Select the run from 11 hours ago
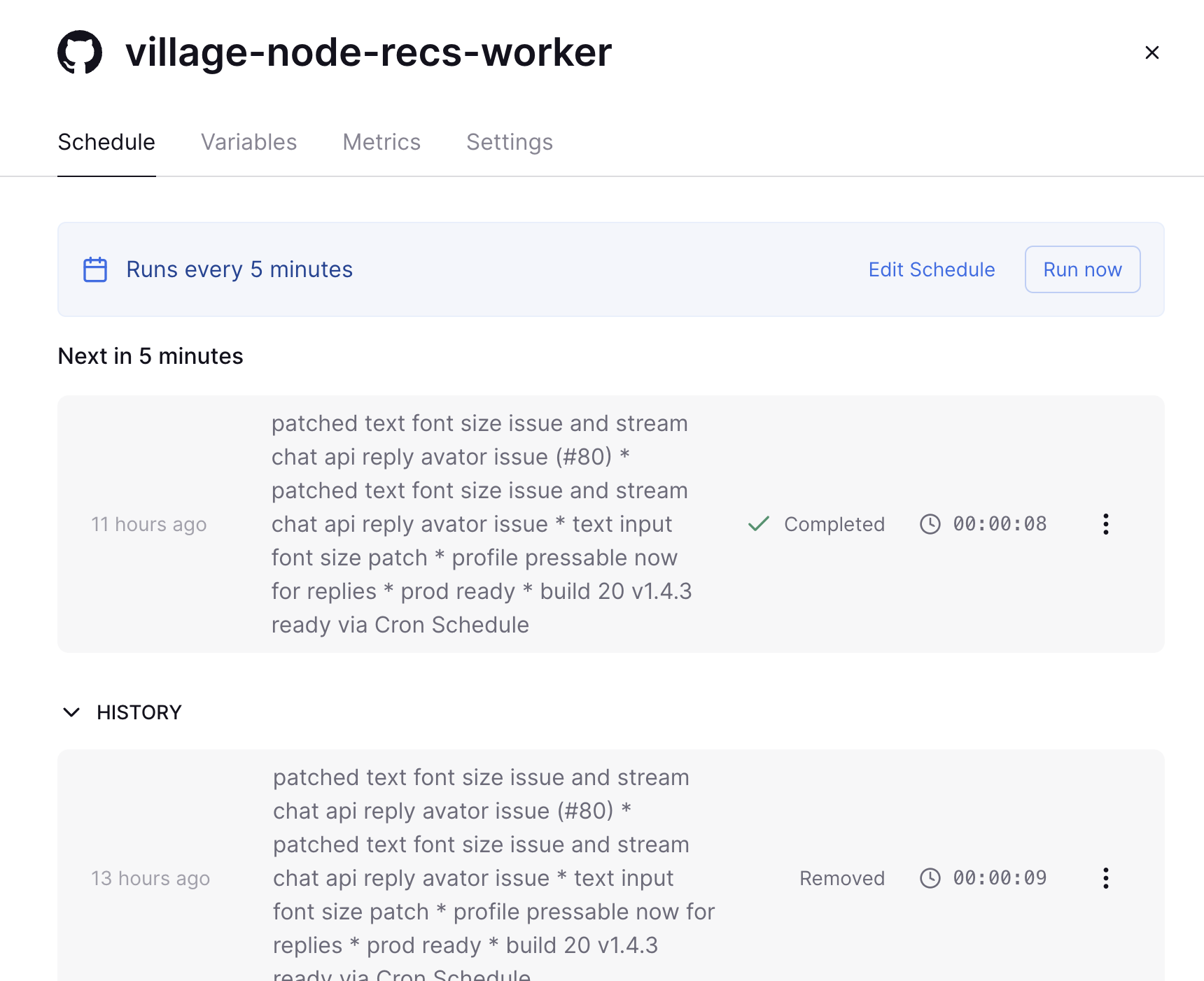Screen dimensions: 1204x981 pos(149,524)
